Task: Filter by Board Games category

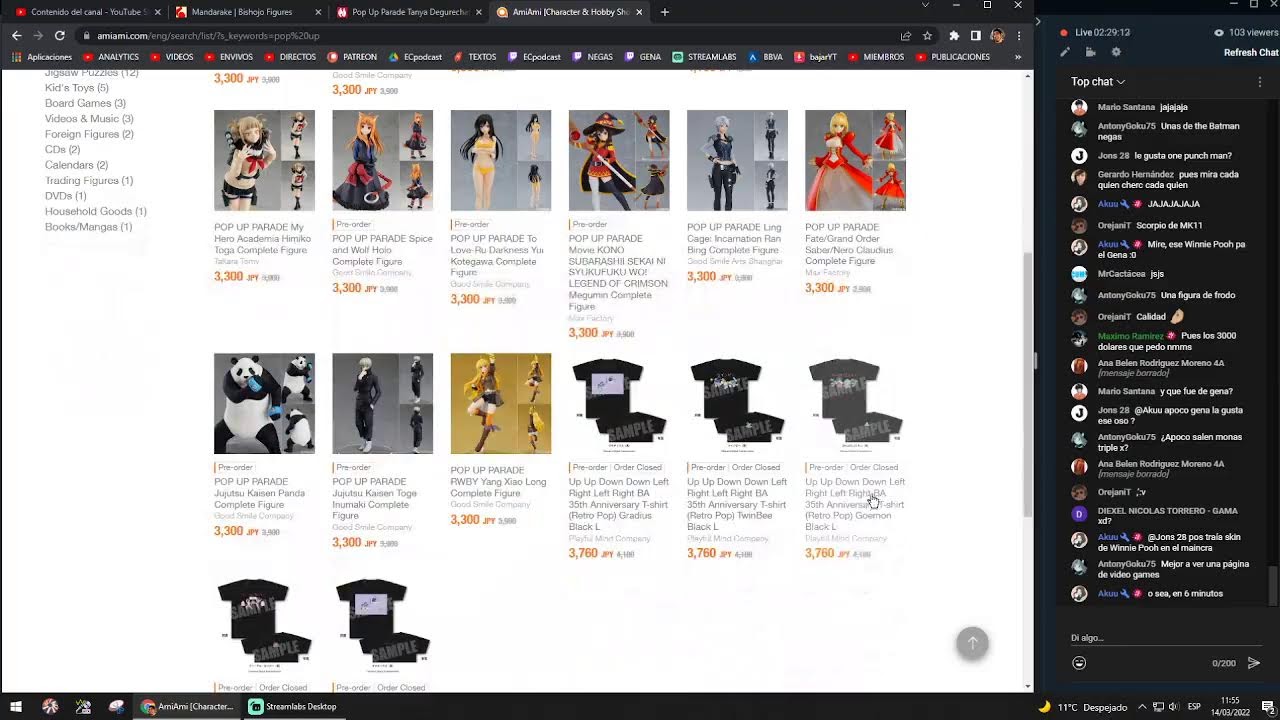Action: point(85,103)
